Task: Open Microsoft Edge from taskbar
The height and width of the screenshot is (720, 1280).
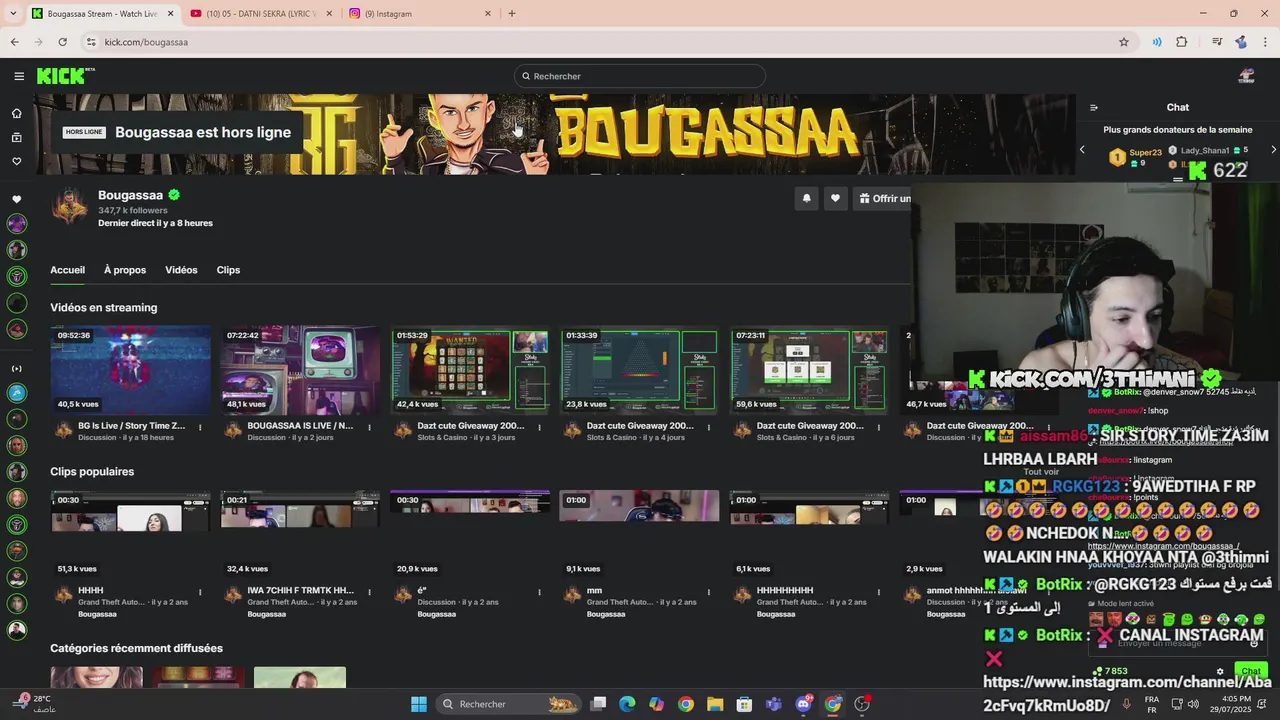Action: click(627, 704)
